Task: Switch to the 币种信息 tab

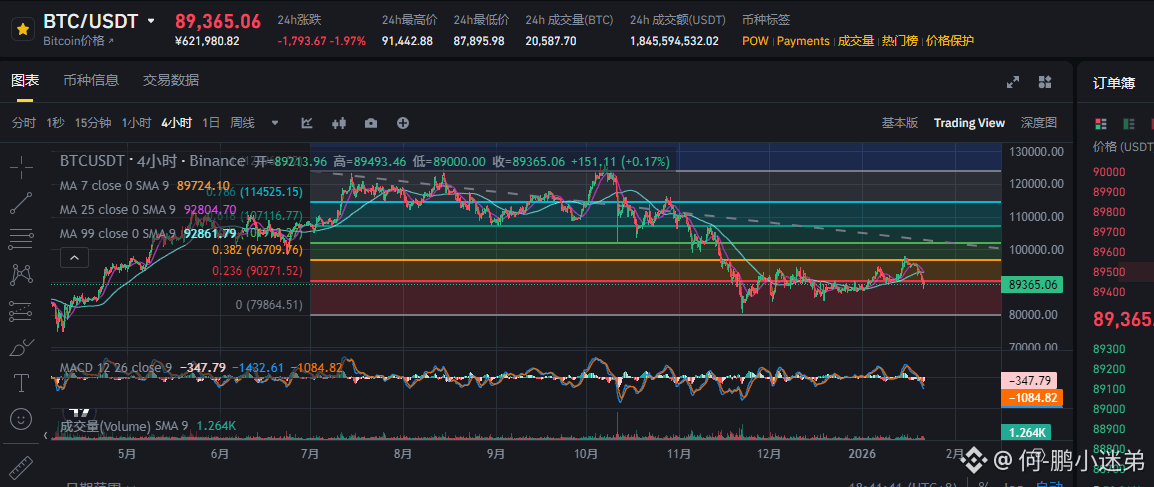Action: [x=91, y=80]
